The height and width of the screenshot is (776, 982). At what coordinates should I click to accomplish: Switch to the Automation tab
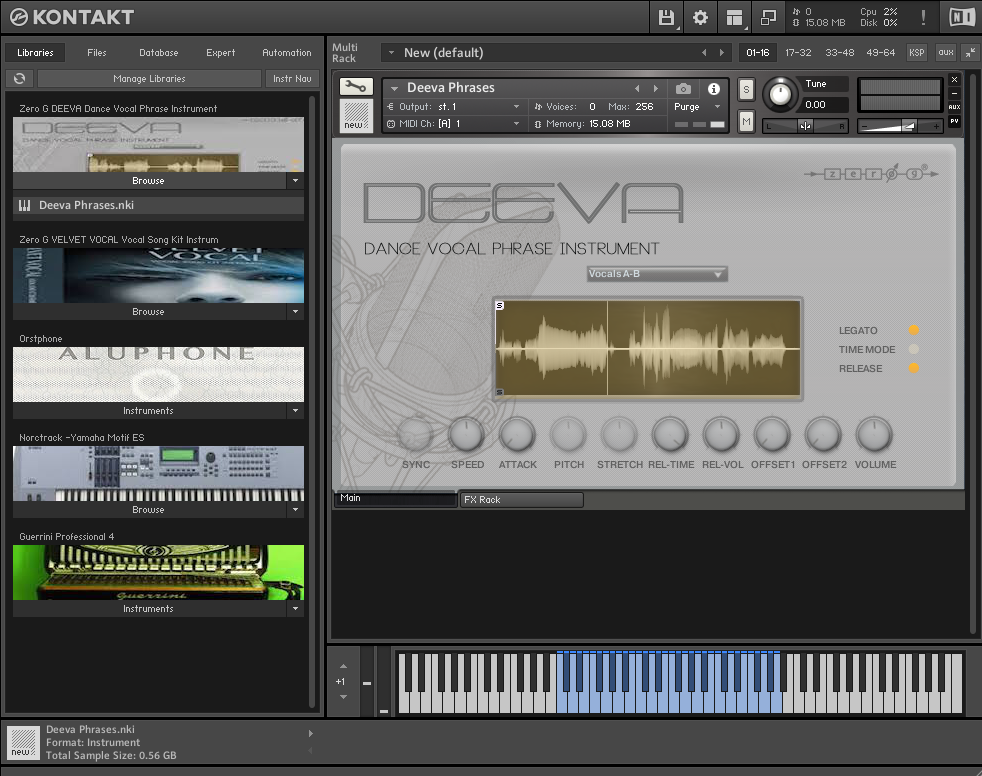(x=287, y=53)
